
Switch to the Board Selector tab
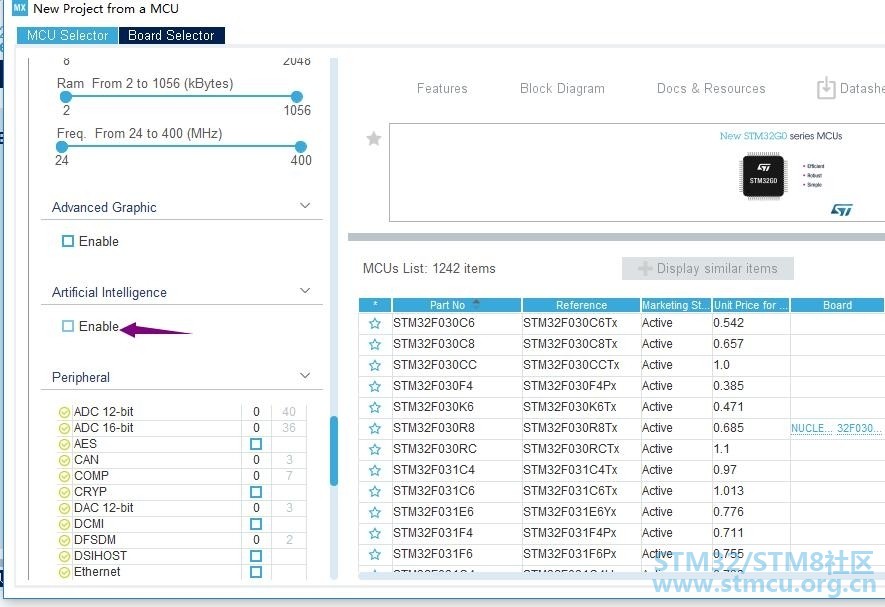coord(172,35)
